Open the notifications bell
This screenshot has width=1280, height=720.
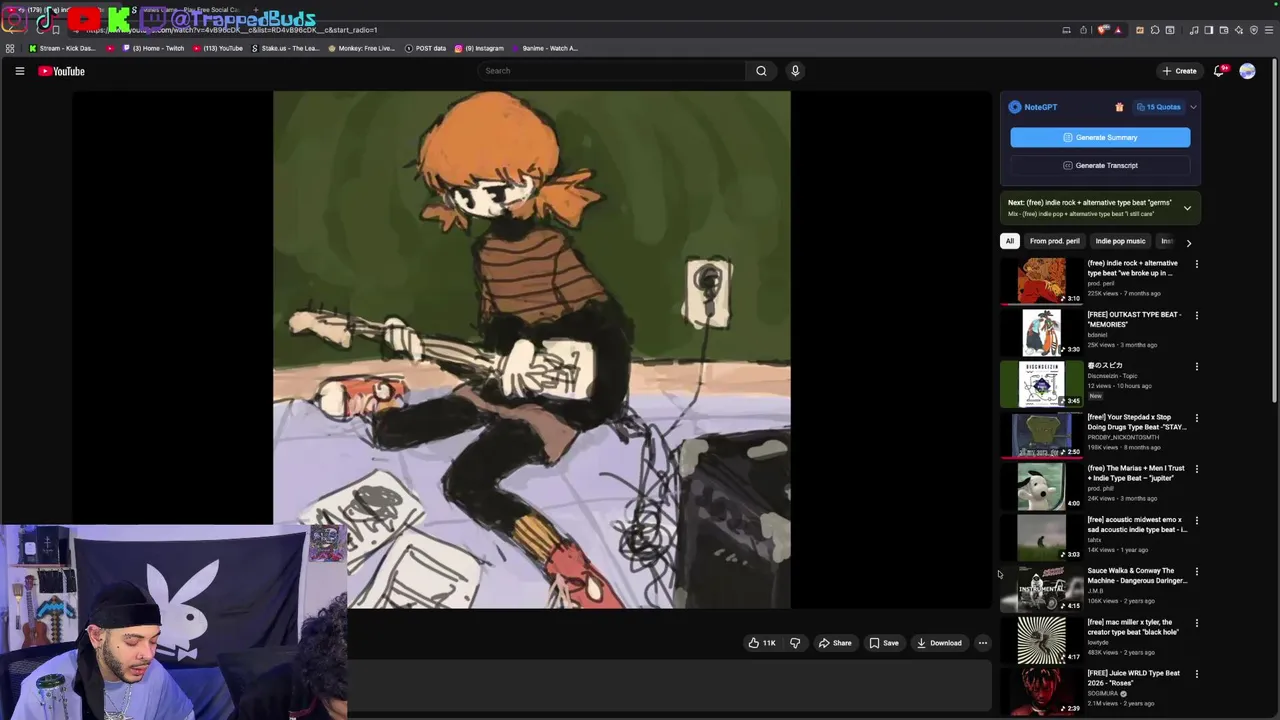1219,71
